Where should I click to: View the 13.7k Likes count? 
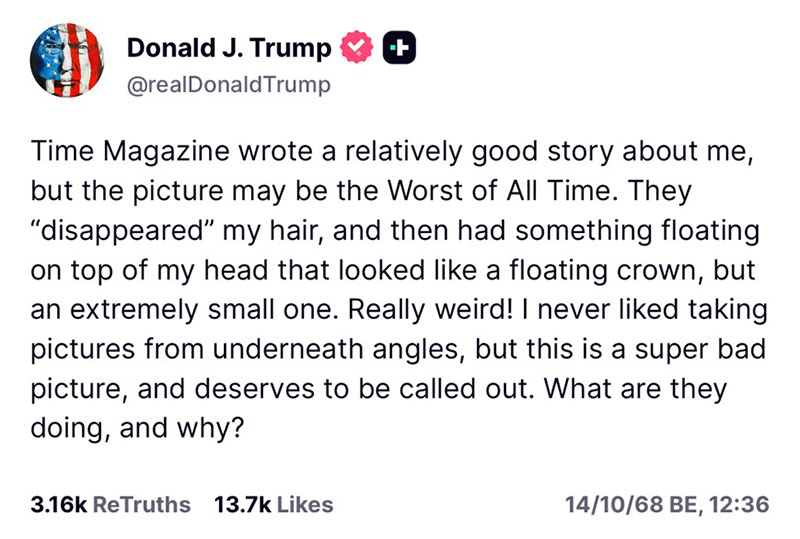click(x=243, y=504)
